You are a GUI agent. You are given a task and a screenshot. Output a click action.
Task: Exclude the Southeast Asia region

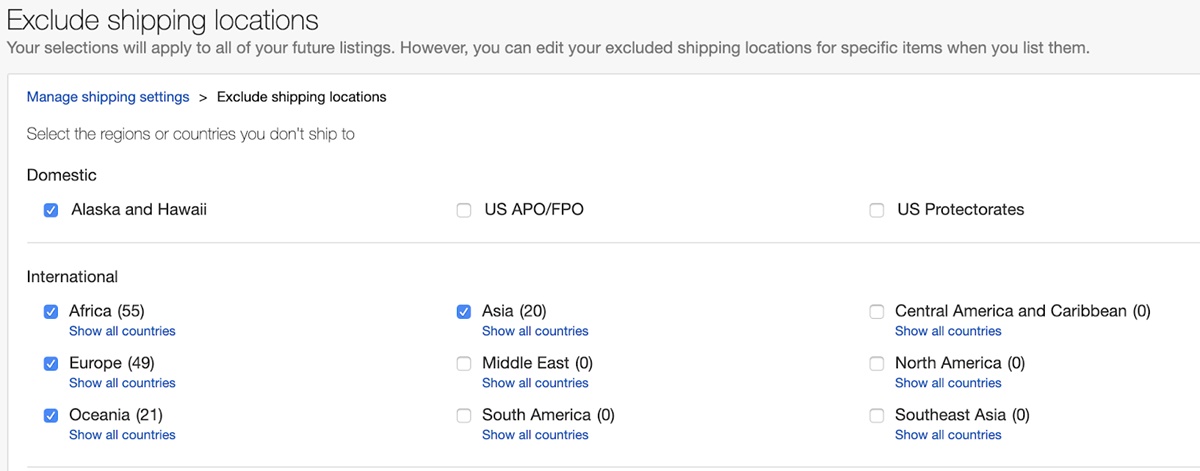877,416
